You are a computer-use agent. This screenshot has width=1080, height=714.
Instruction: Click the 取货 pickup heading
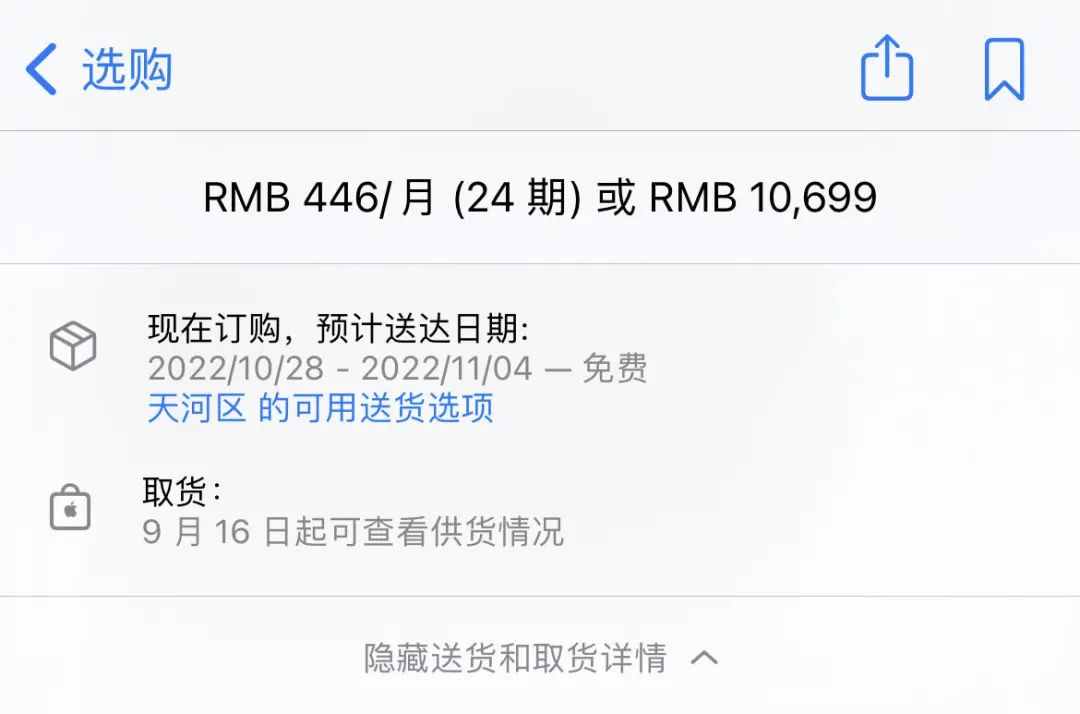182,492
